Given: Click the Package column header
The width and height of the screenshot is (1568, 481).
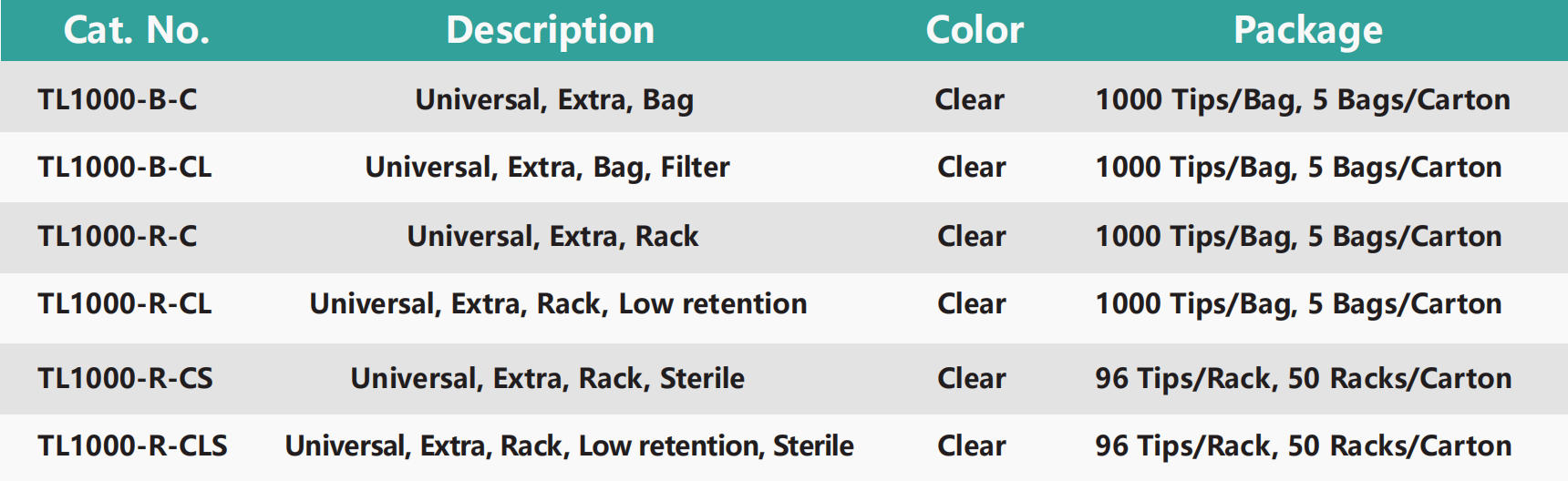Looking at the screenshot, I should coord(1307,30).
